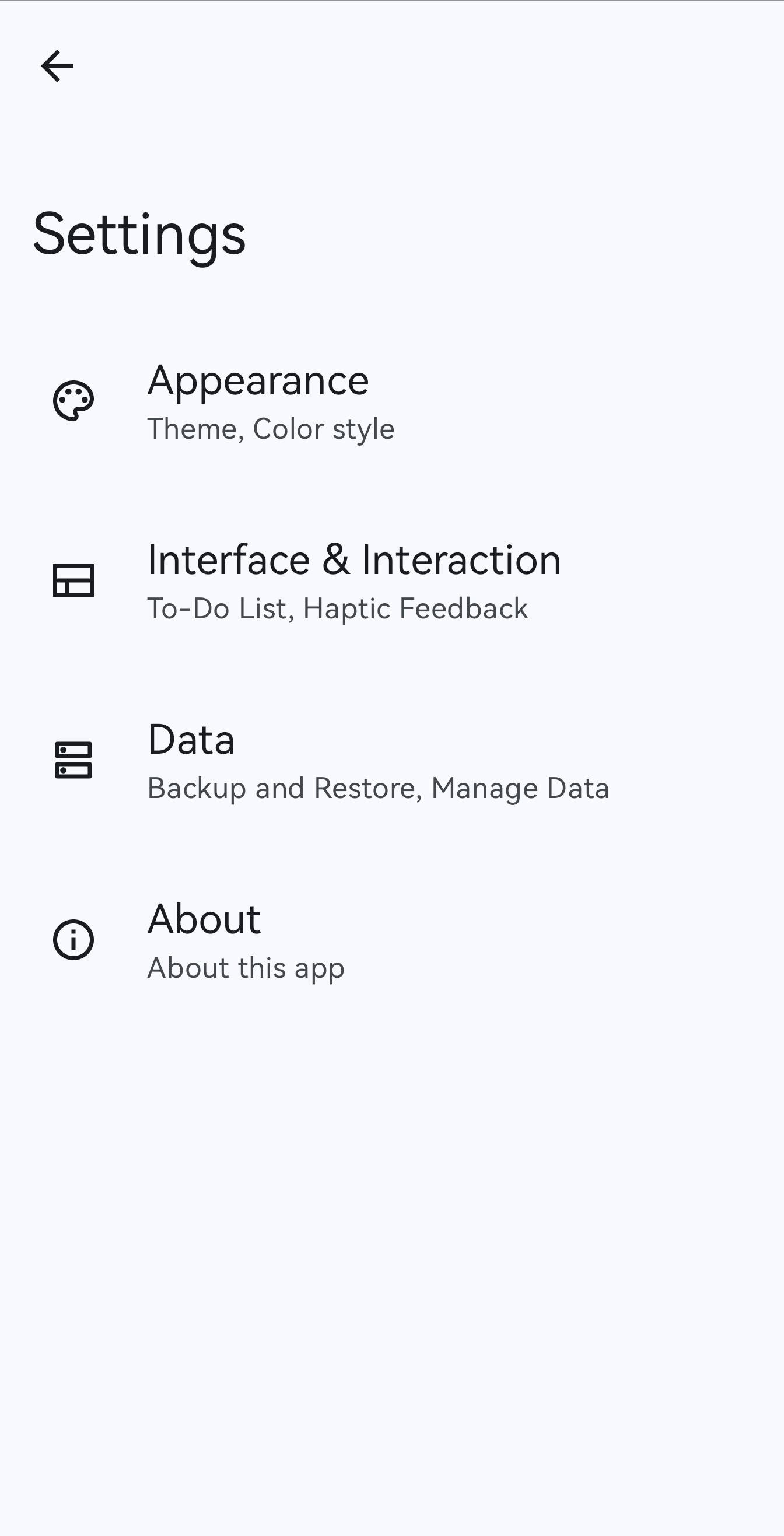784x1536 pixels.
Task: Tap the back arrow icon
Action: [x=57, y=65]
